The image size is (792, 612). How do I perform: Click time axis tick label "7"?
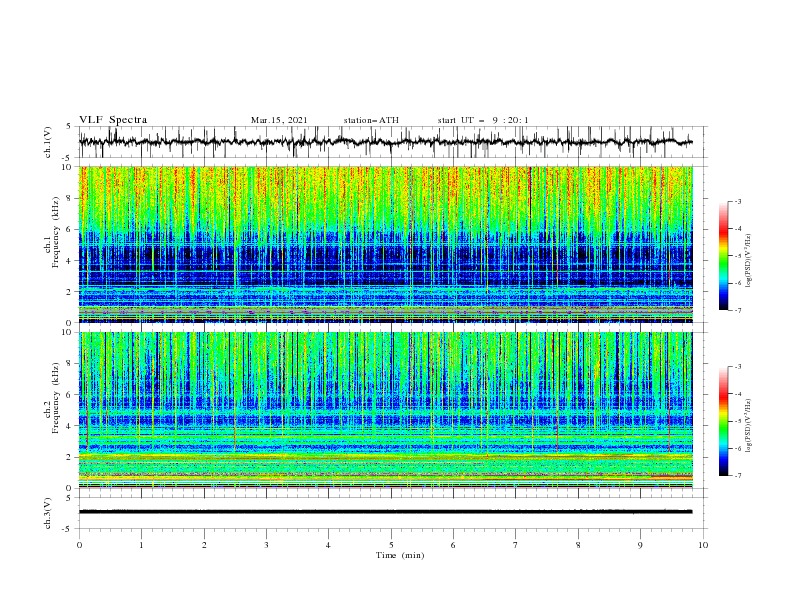(x=516, y=545)
